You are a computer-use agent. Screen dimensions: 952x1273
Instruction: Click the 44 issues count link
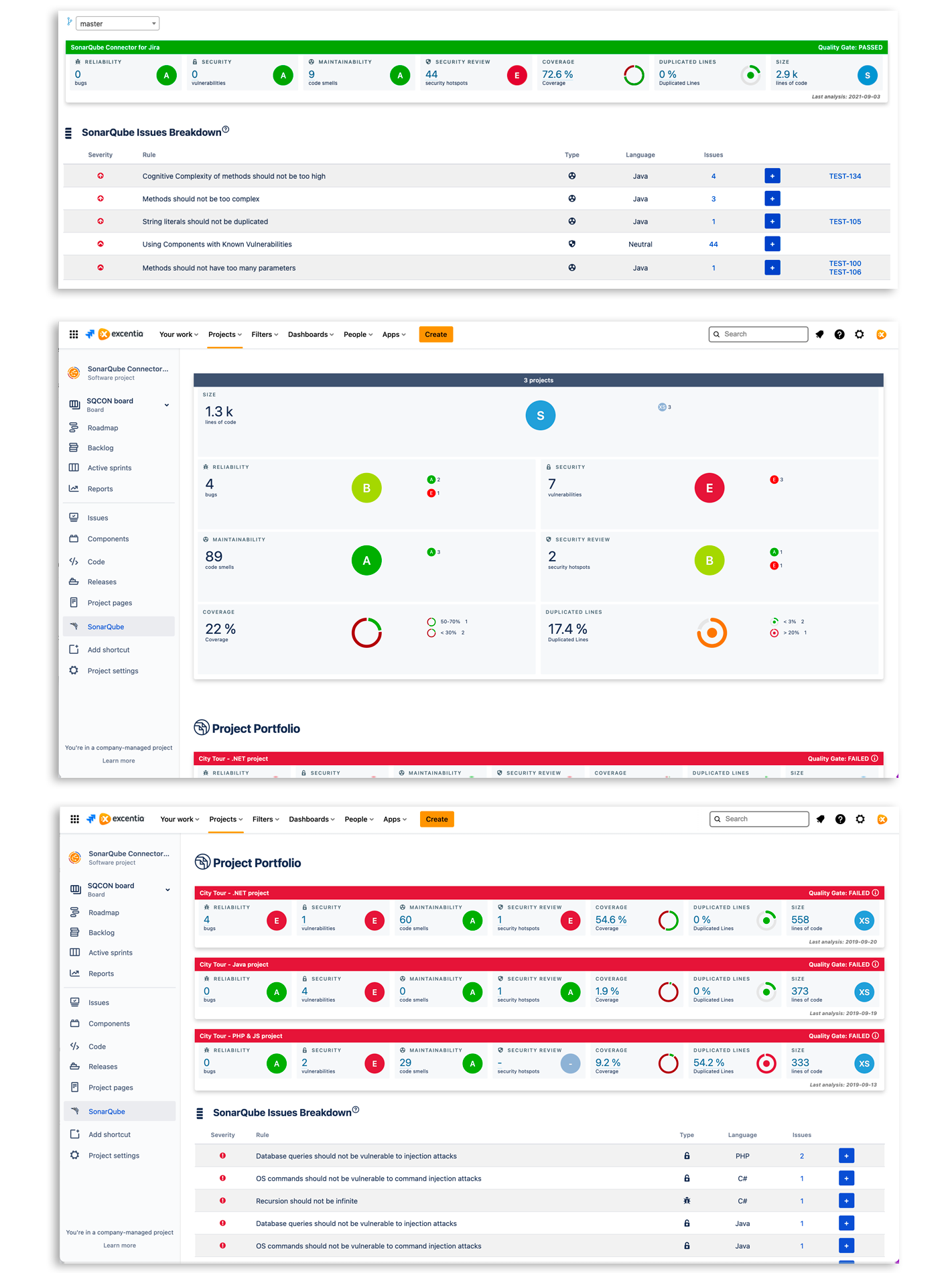pos(713,245)
